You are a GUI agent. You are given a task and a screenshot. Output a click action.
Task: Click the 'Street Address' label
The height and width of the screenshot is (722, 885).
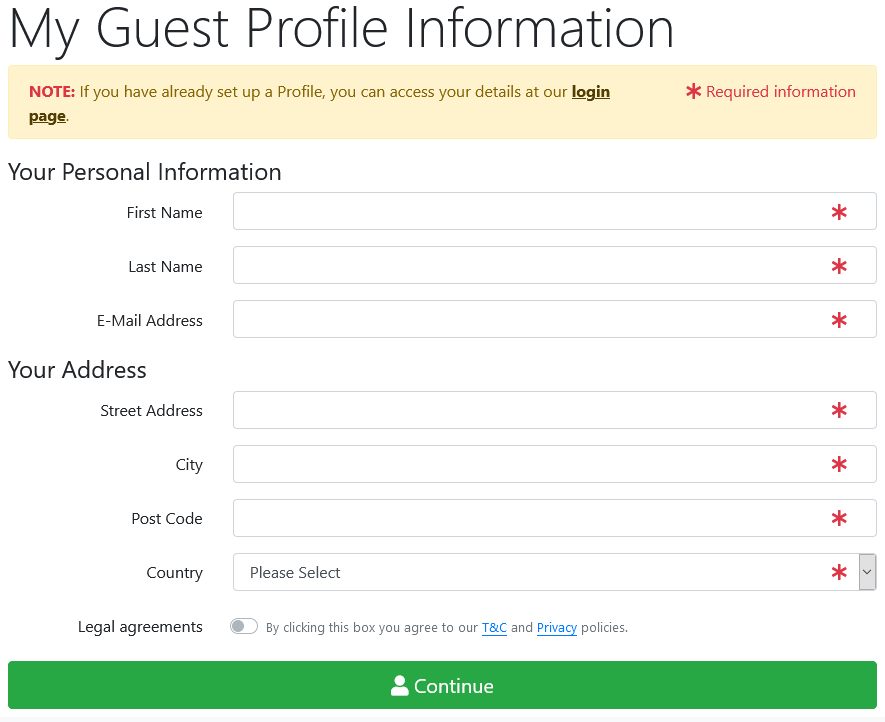151,410
